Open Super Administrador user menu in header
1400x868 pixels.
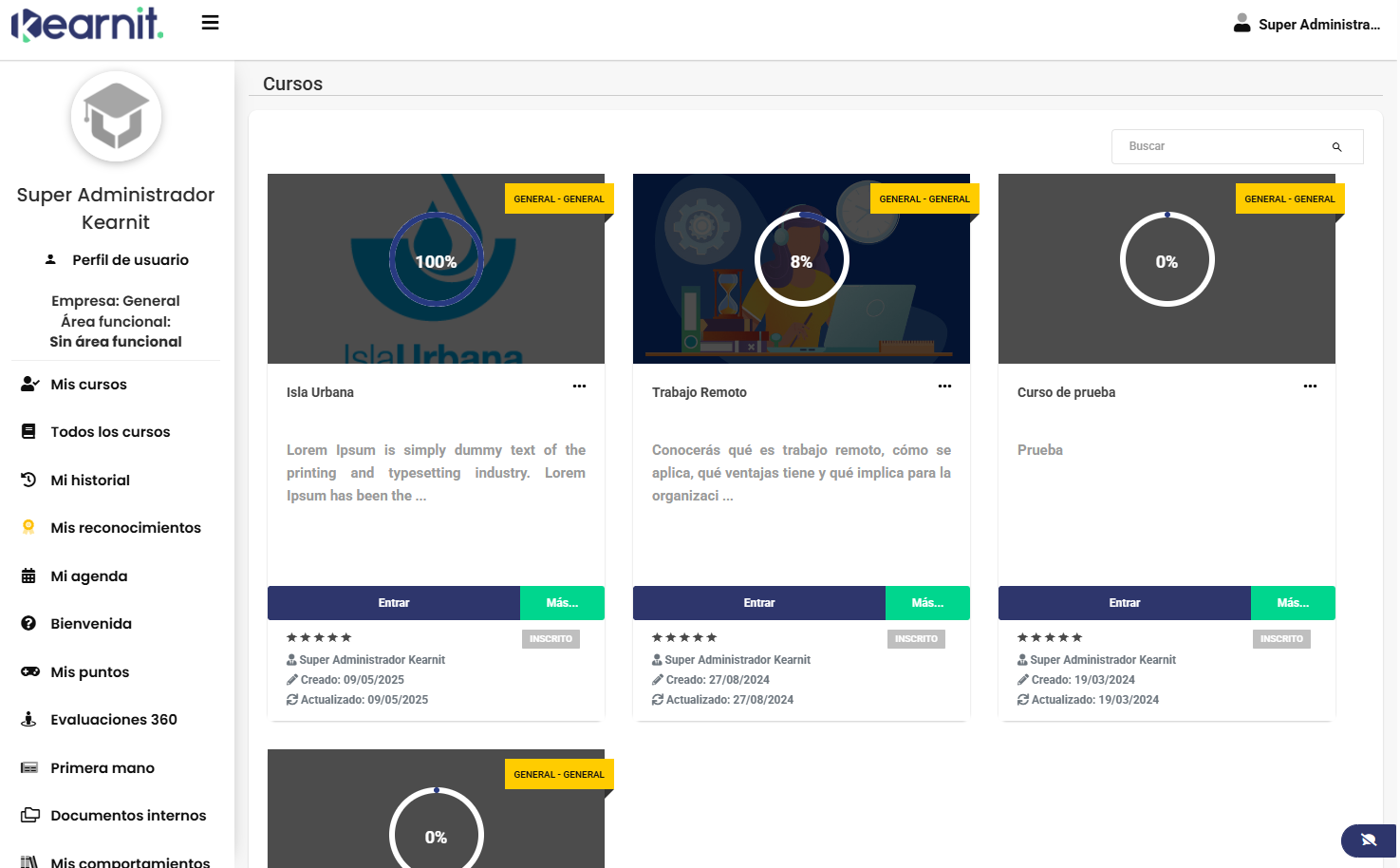point(1307,24)
